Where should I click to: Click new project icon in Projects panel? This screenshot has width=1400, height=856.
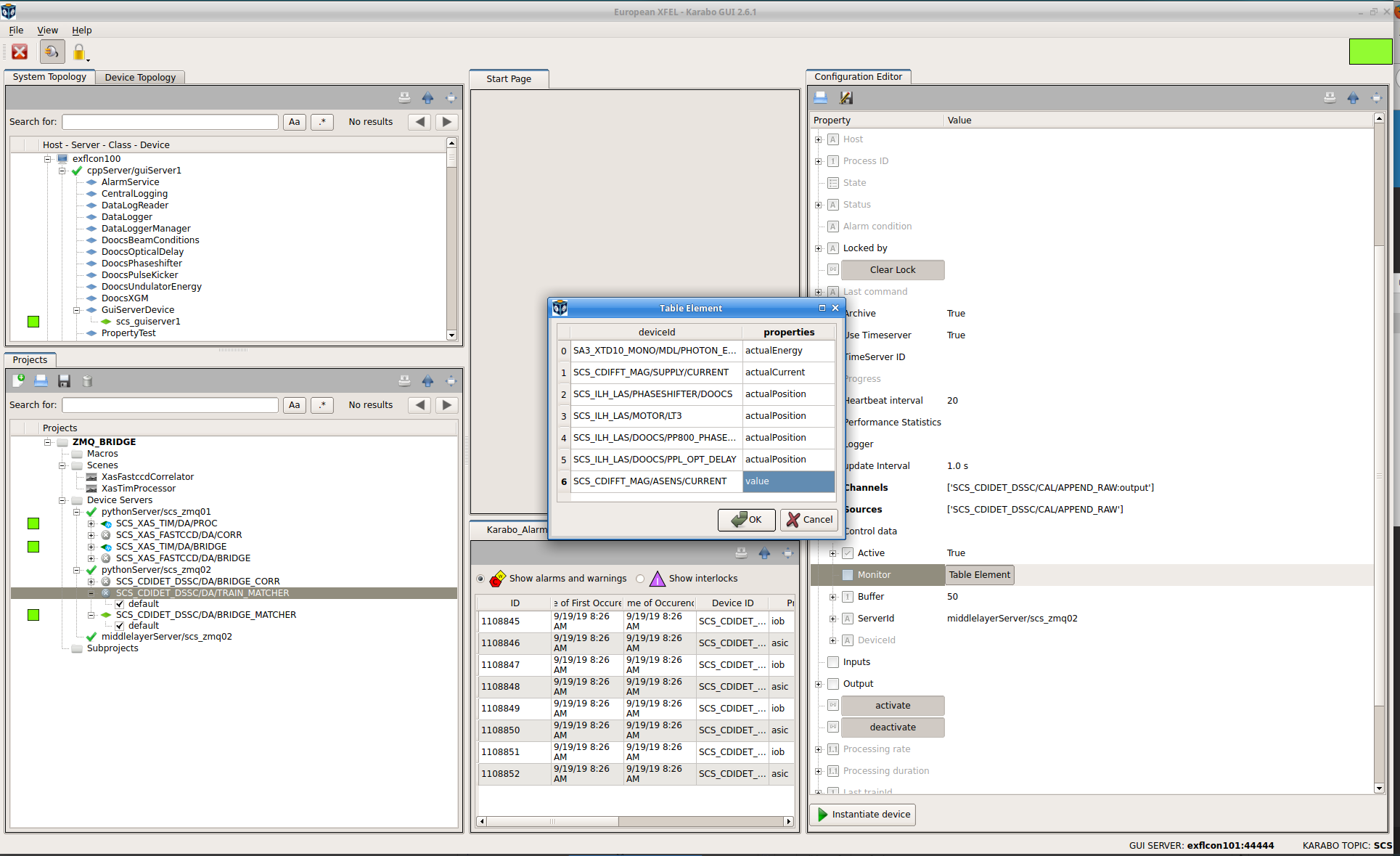pos(19,380)
